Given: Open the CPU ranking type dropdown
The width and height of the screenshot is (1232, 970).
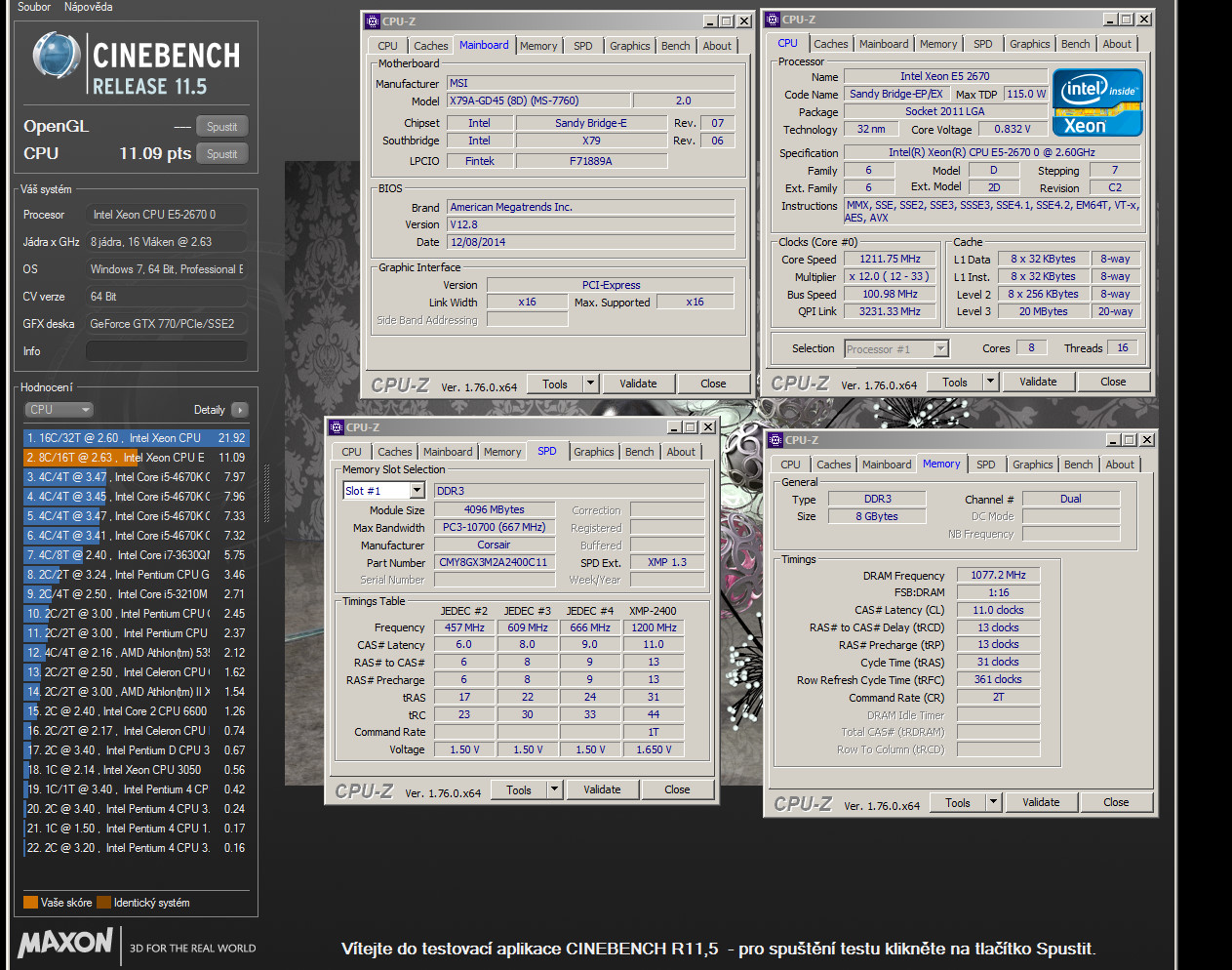Looking at the screenshot, I should click(59, 410).
